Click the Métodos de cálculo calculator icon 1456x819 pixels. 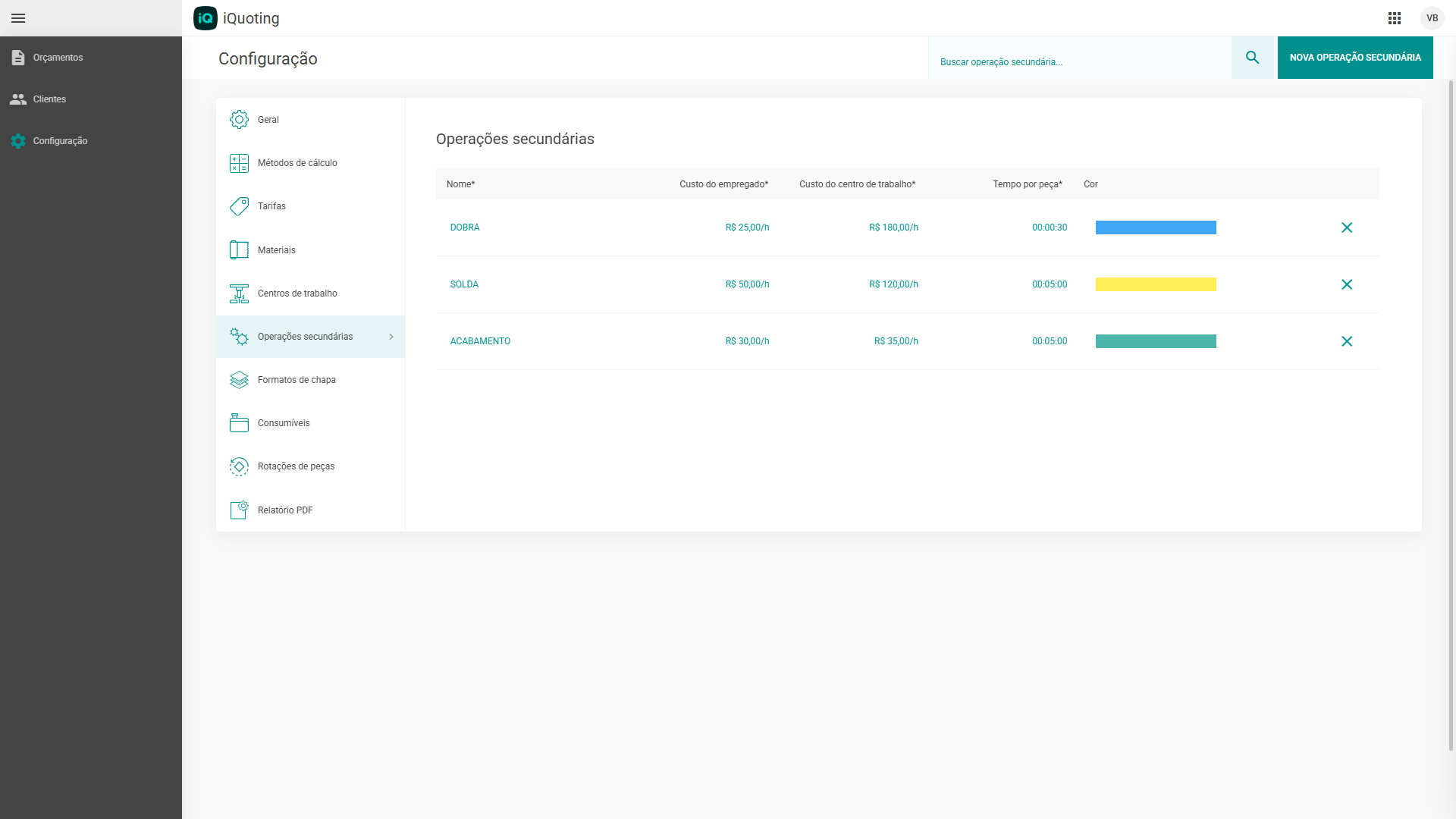[x=239, y=163]
